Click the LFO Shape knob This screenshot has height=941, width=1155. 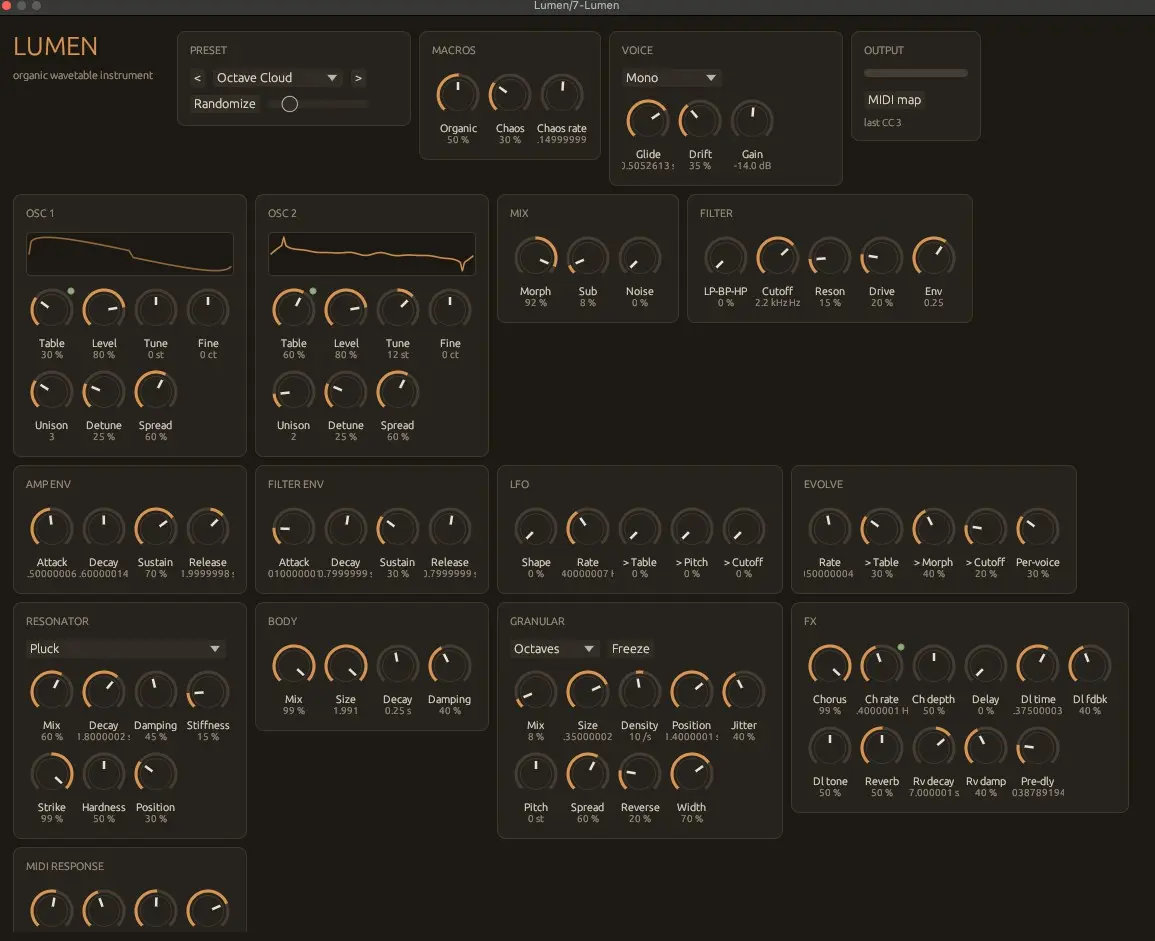536,528
